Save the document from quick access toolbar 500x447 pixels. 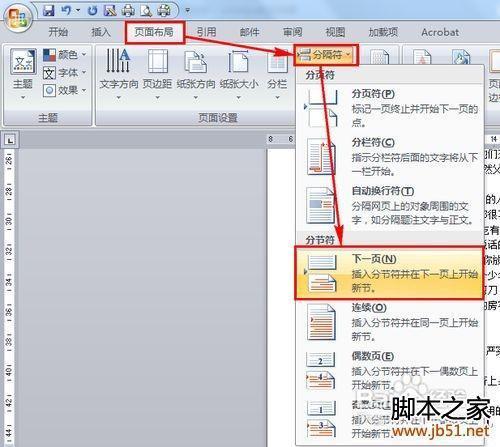click(x=49, y=11)
